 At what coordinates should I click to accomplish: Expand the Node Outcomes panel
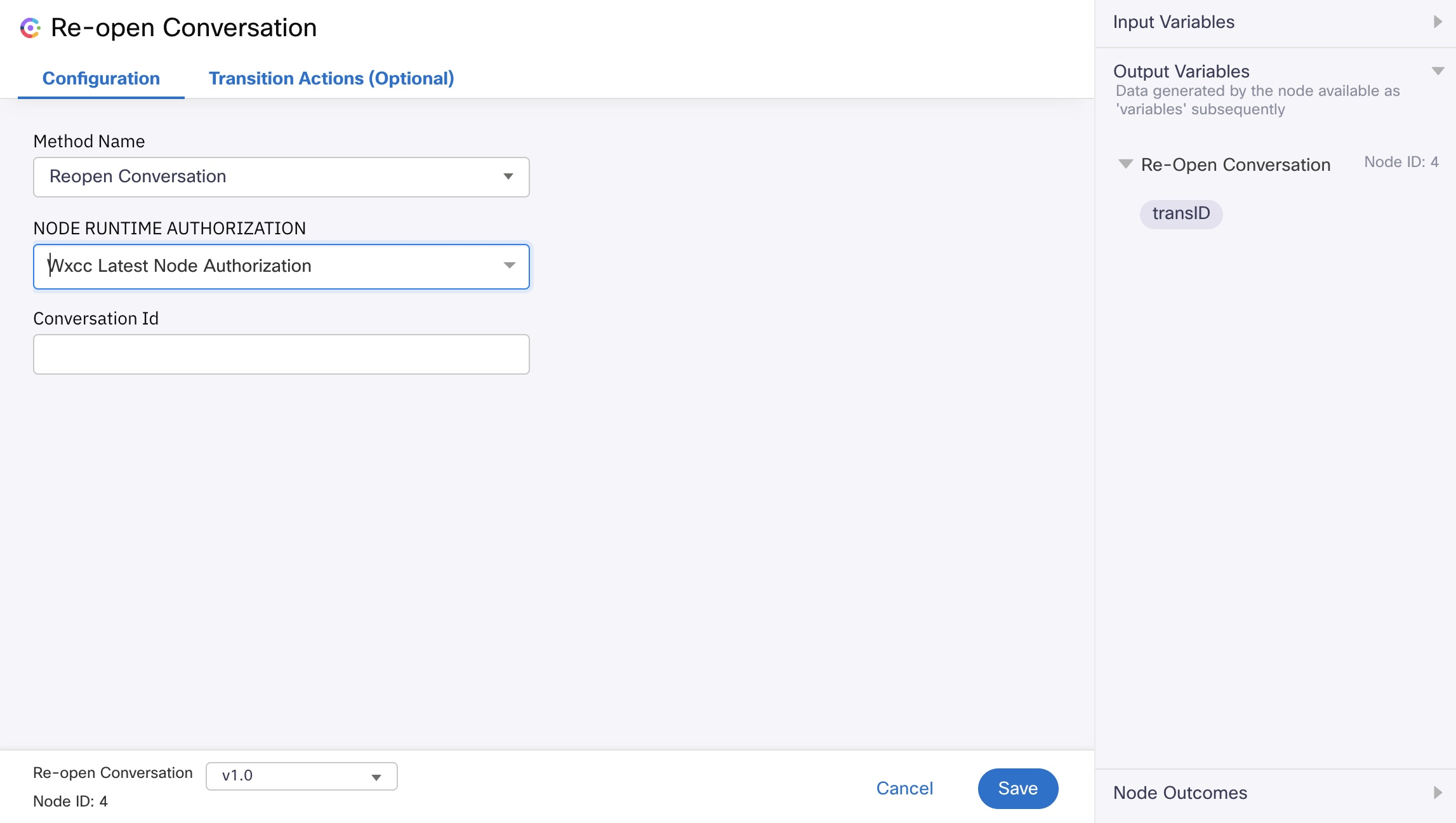click(x=1180, y=793)
